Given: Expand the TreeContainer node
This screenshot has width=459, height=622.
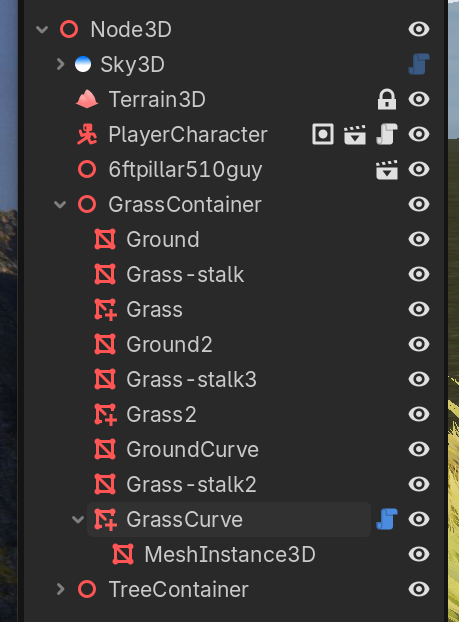Looking at the screenshot, I should pos(60,589).
